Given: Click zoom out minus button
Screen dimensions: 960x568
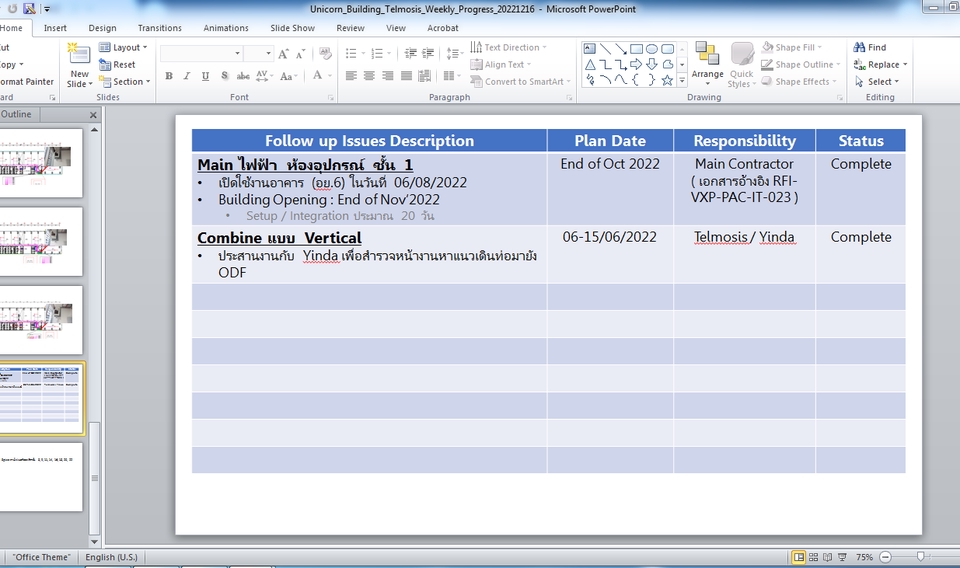Looking at the screenshot, I should click(885, 557).
